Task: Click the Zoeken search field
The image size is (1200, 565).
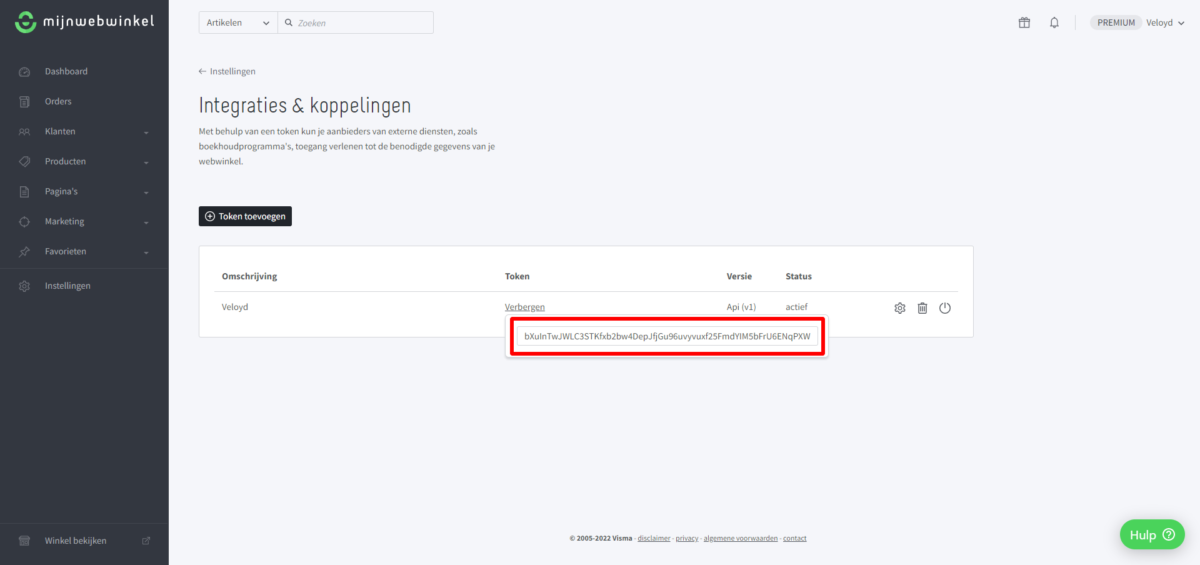Action: coord(362,23)
